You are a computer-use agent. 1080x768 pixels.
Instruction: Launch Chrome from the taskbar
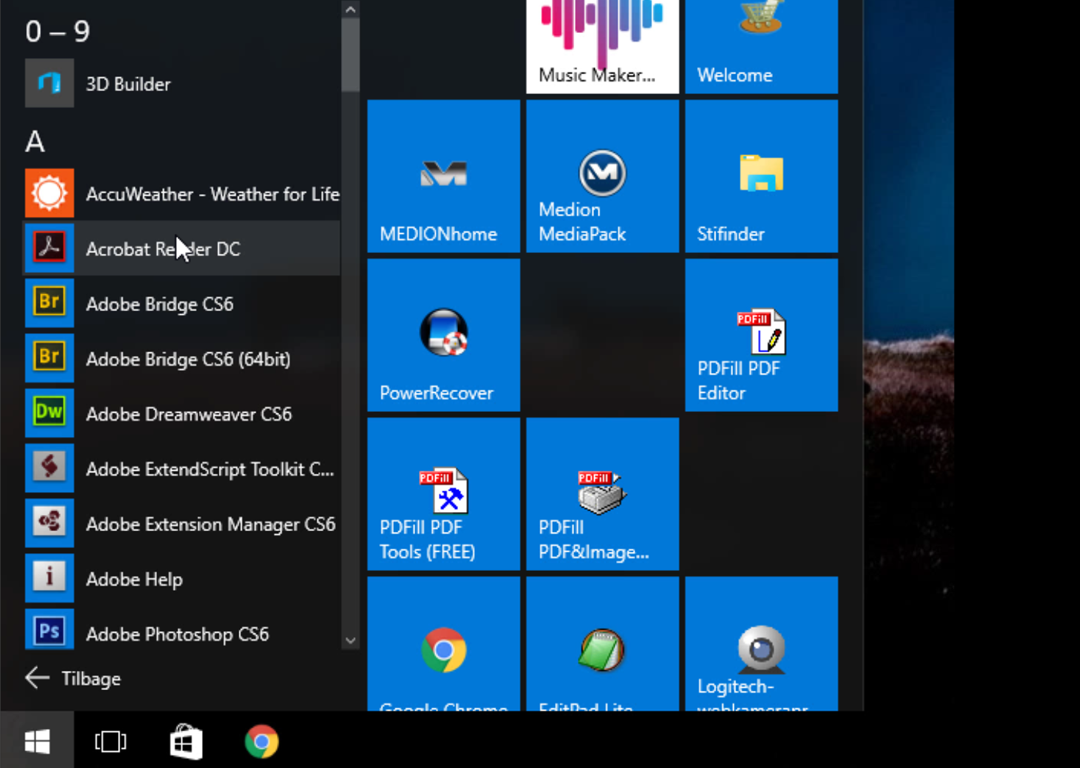click(262, 741)
